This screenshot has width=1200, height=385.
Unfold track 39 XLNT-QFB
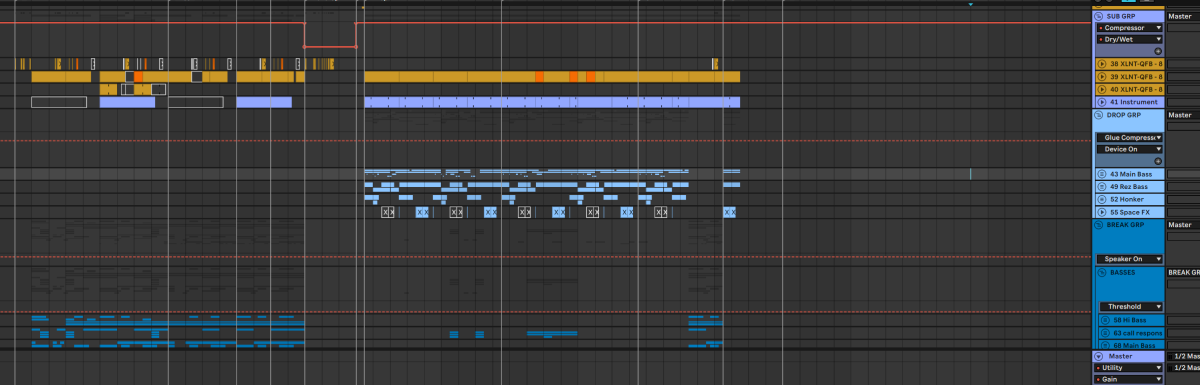coord(1102,76)
